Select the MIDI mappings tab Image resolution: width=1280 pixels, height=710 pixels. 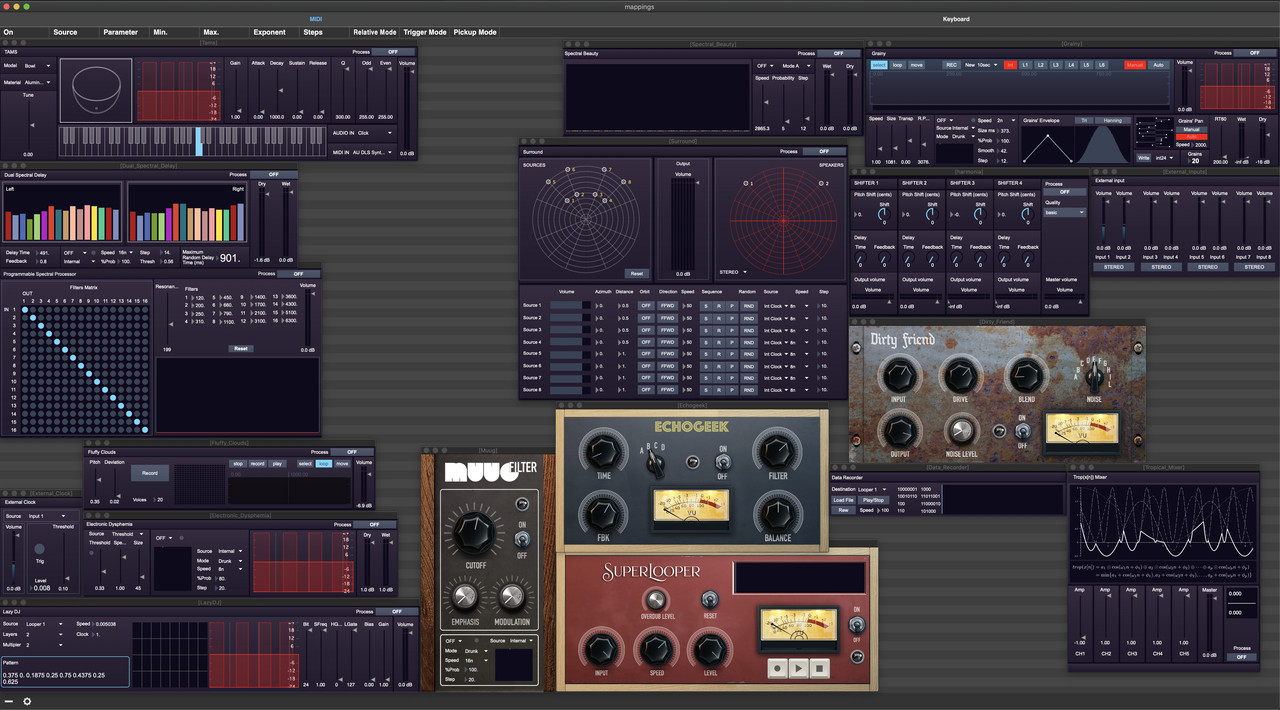(316, 19)
